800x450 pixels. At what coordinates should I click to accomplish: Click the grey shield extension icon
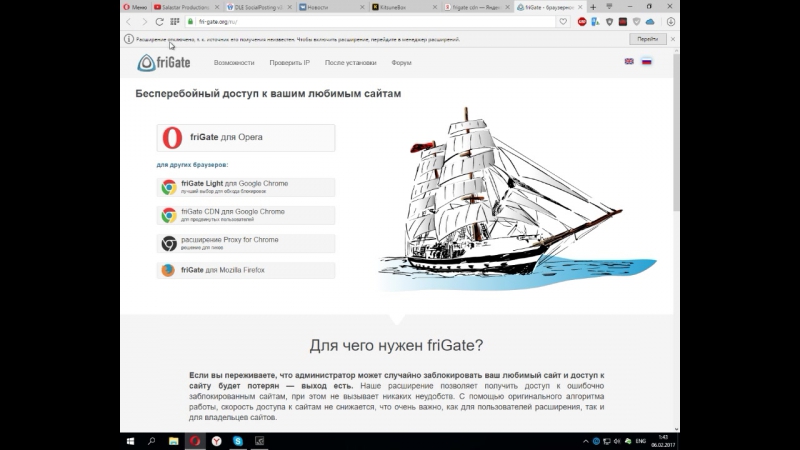click(x=636, y=21)
